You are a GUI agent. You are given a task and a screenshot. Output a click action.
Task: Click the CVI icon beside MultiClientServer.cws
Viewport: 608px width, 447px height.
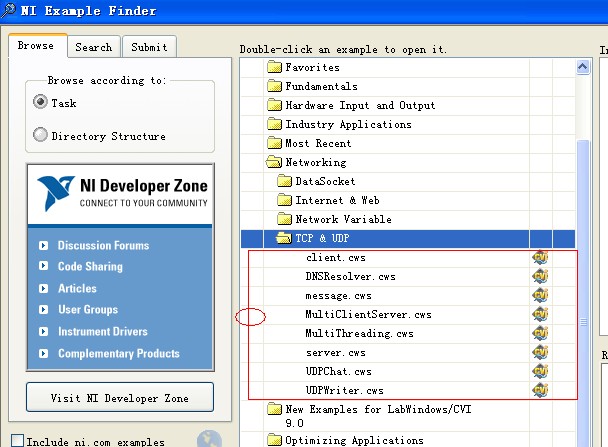coord(540,314)
